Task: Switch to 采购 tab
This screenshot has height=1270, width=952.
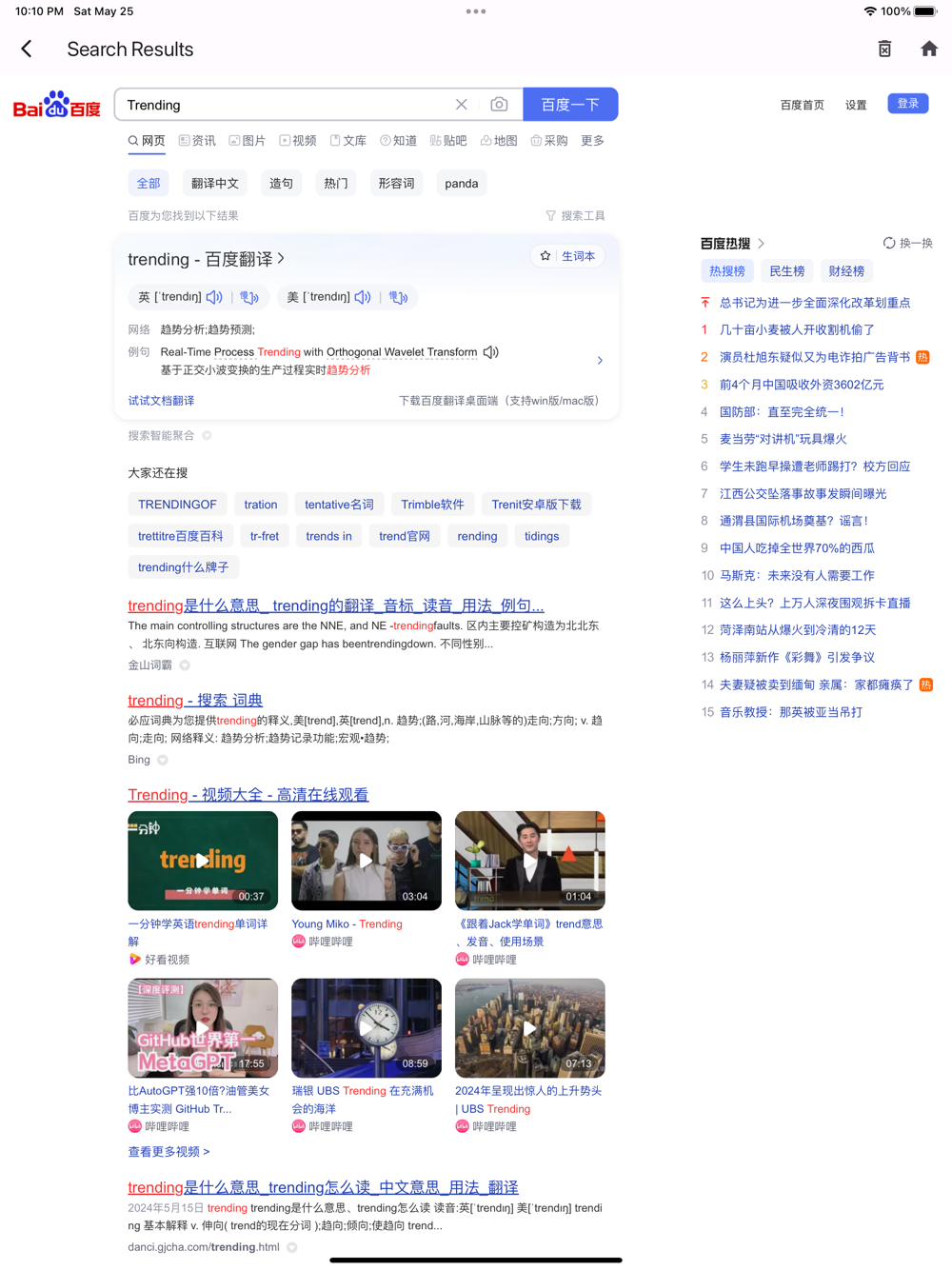Action: [x=549, y=141]
